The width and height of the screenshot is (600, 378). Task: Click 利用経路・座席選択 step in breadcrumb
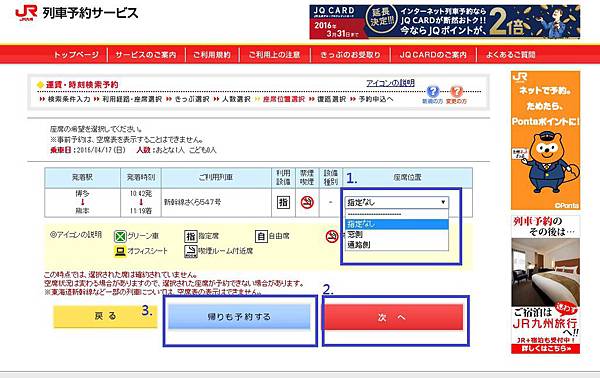pyautogui.click(x=132, y=99)
